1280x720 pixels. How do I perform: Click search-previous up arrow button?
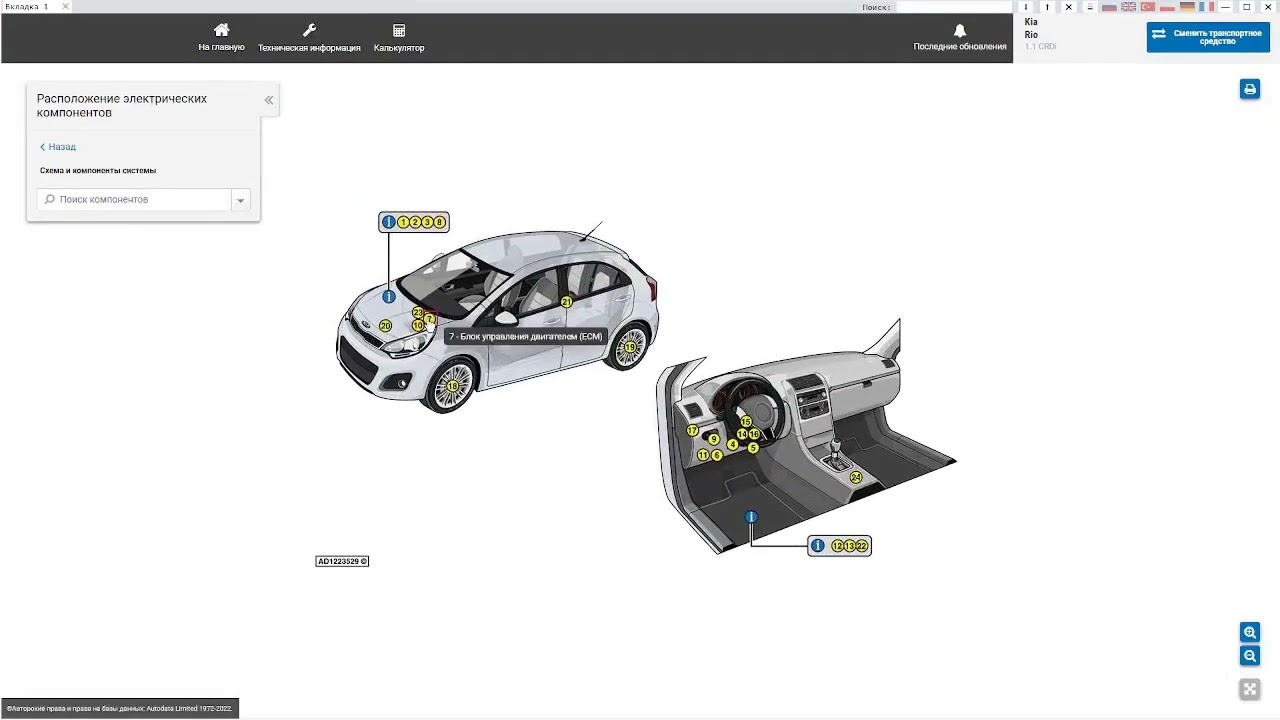click(1047, 7)
